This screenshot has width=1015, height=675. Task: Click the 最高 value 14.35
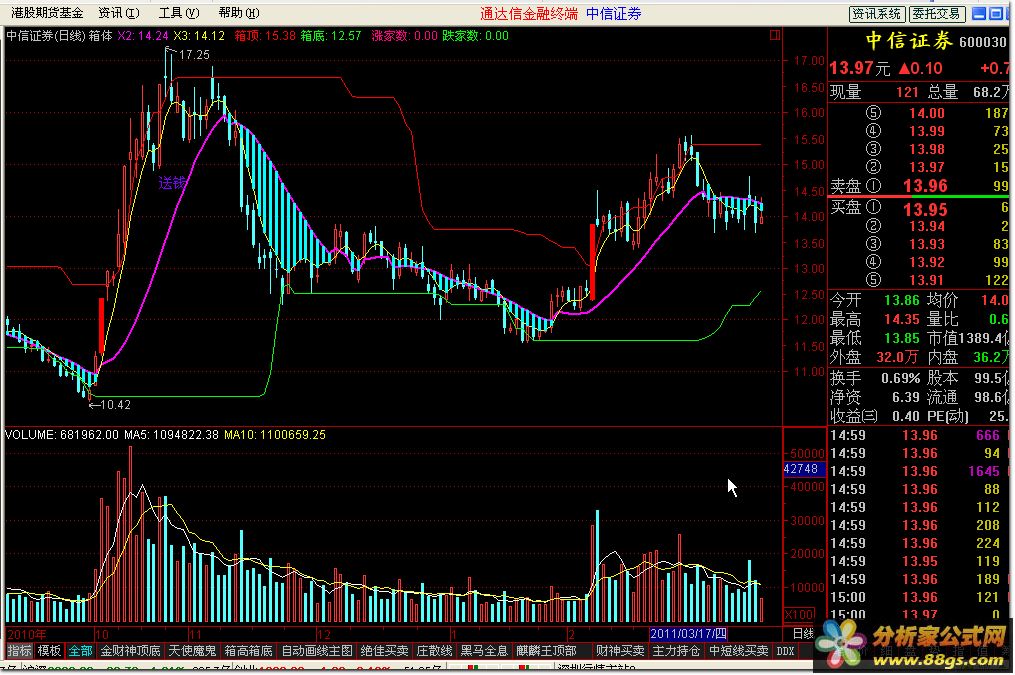coord(902,320)
